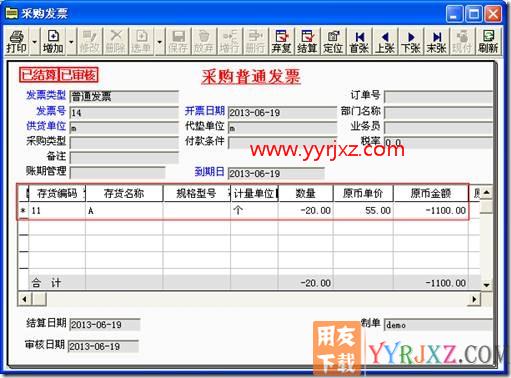Image resolution: width=511 pixels, height=378 pixels.
Task: Click the 发票号 field showing 14
Action: click(124, 112)
